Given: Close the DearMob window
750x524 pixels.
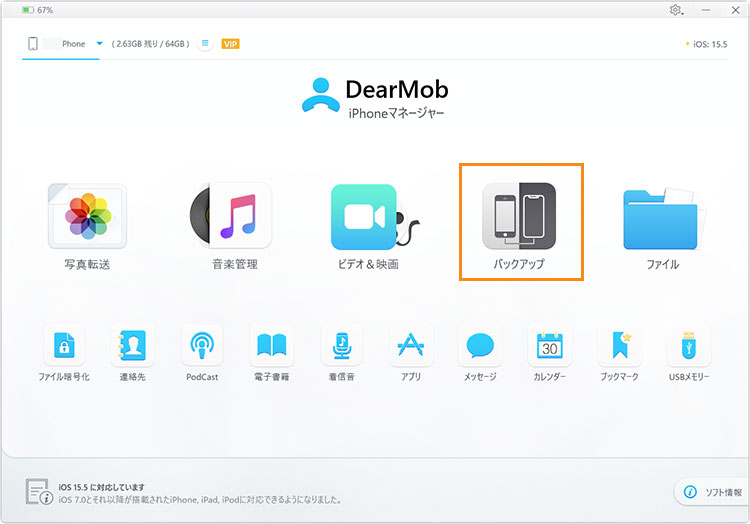Looking at the screenshot, I should [x=736, y=10].
